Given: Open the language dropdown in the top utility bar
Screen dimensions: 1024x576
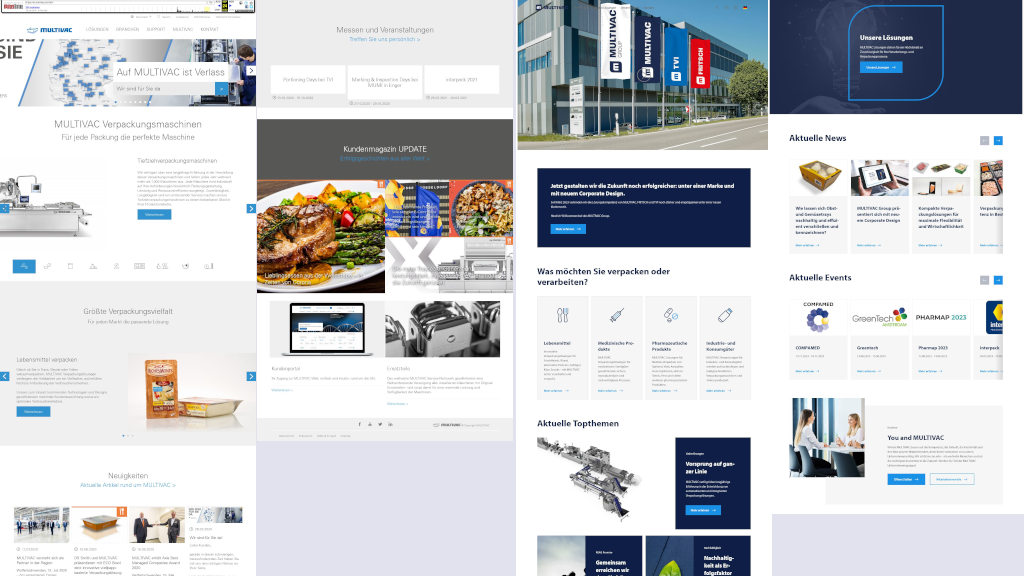Looking at the screenshot, I should (x=141, y=17).
